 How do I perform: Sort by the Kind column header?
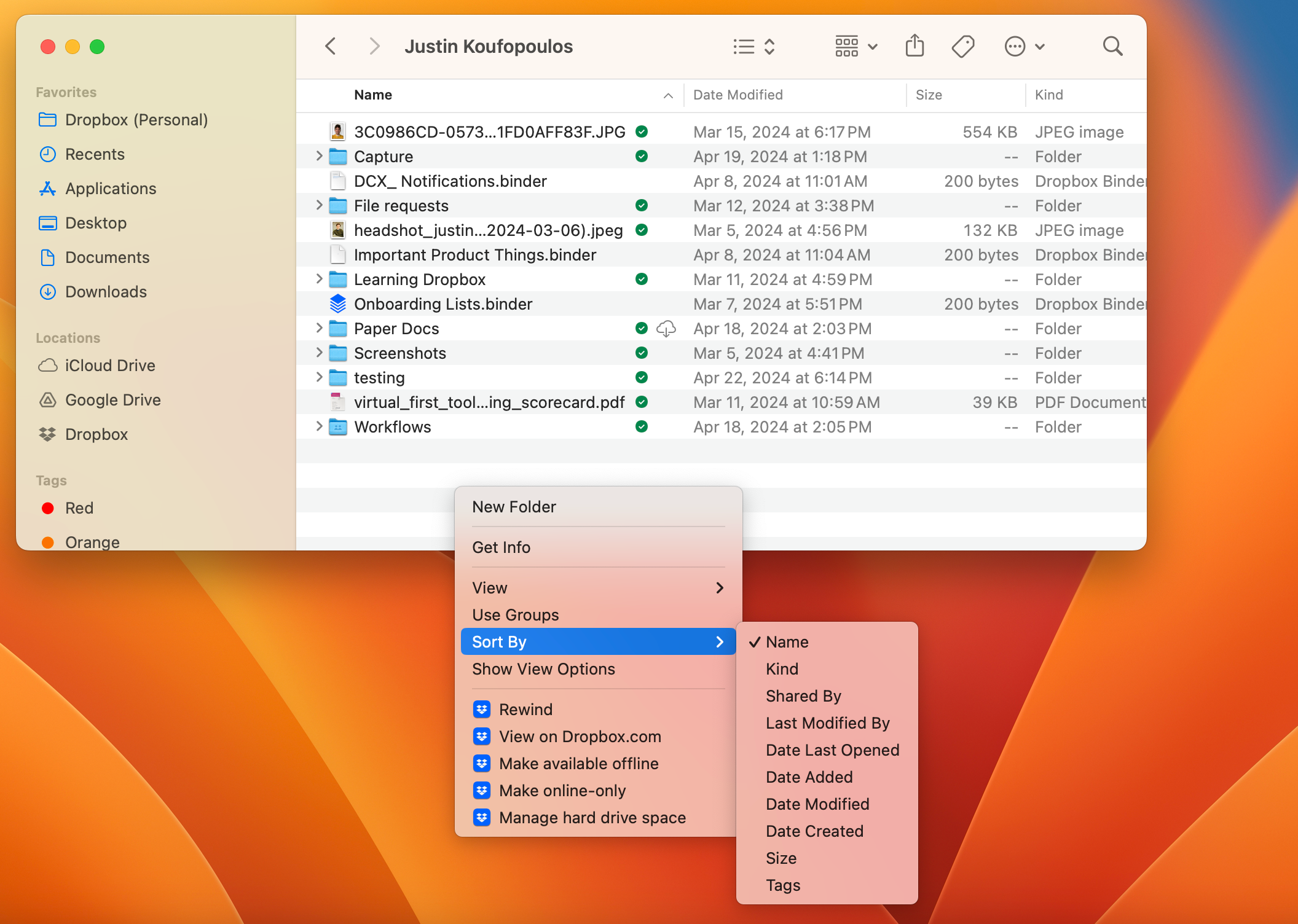point(1086,95)
